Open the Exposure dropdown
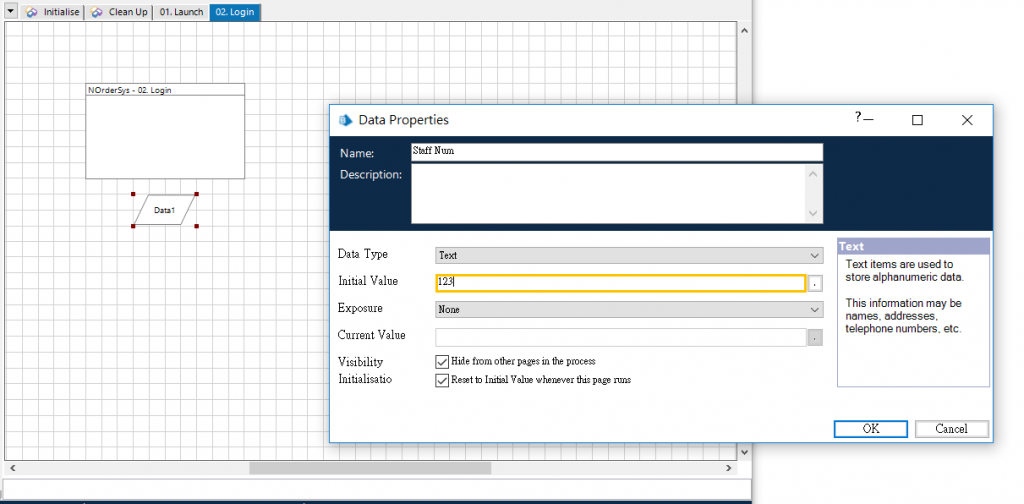Screen dimensions: 1024x504 pos(629,309)
